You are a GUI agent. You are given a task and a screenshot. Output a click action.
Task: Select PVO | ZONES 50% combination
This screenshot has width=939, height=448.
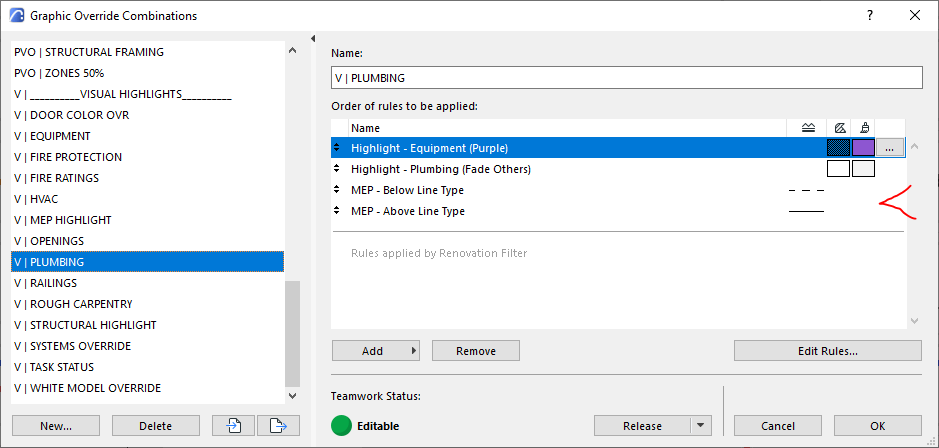tap(147, 73)
